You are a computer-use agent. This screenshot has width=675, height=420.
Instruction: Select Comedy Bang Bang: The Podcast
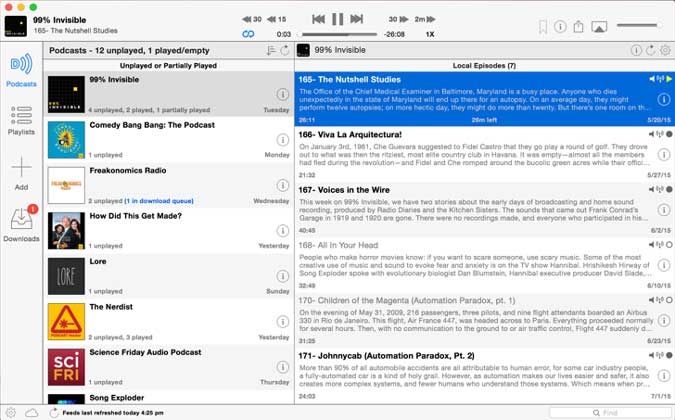tap(168, 139)
